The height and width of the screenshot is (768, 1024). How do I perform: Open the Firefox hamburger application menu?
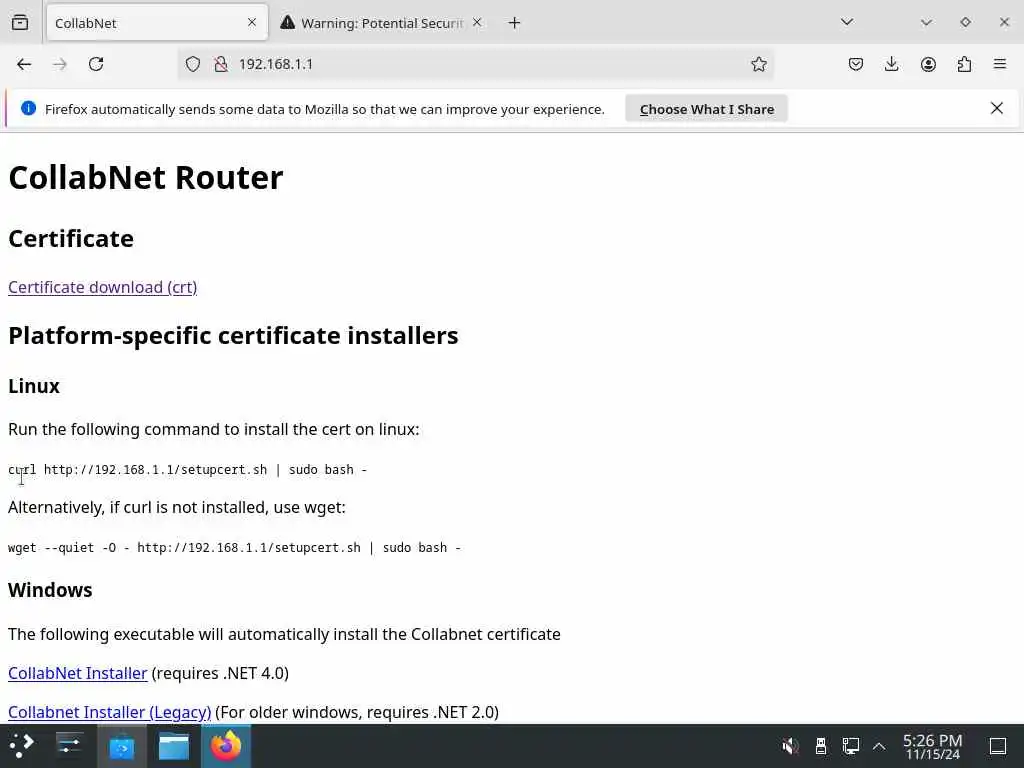(1000, 64)
